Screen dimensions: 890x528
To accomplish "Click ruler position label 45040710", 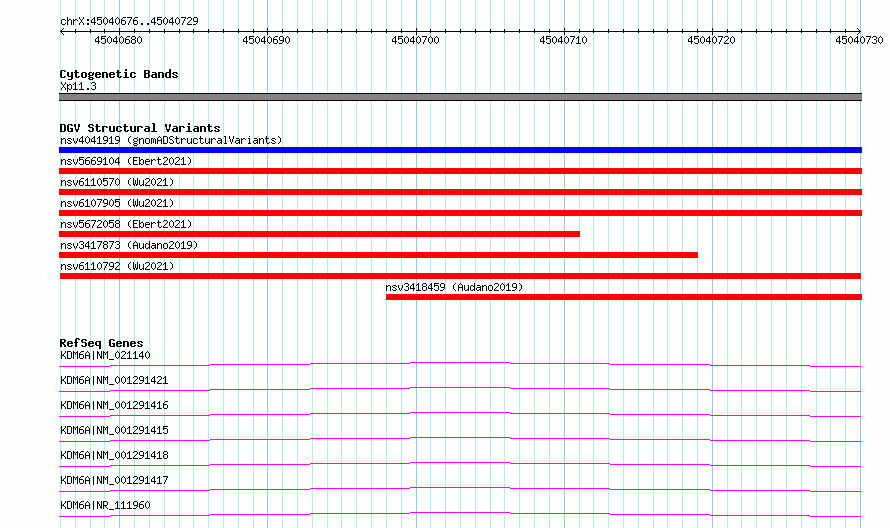I will 563,40.
